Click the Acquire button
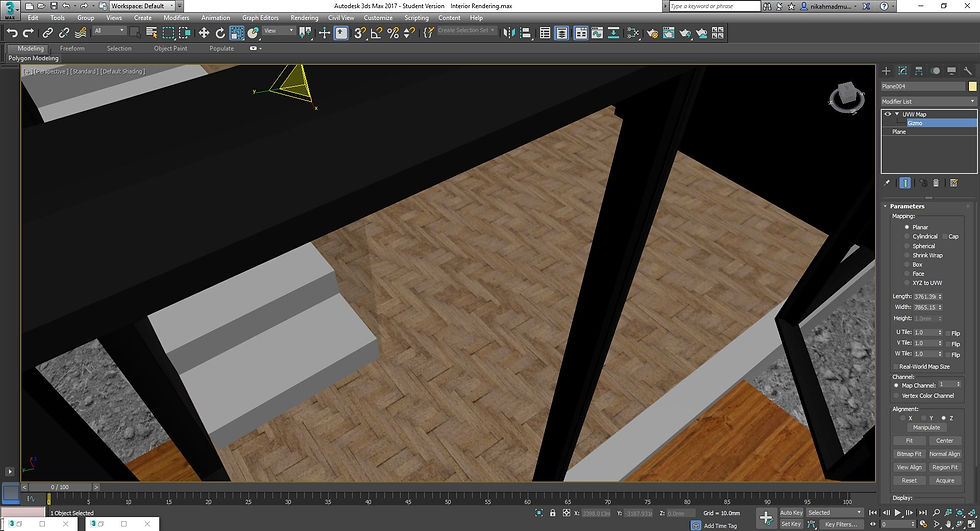Screen dimensions: 980x531 [x=945, y=480]
